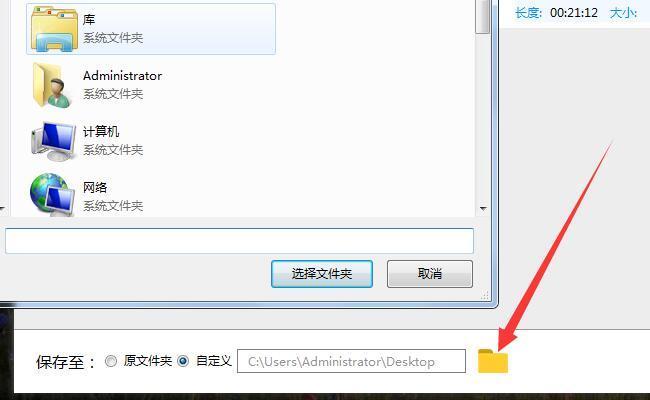Click the file list scrollbar thumb
Viewport: 650px width, 400px height.
tap(483, 17)
